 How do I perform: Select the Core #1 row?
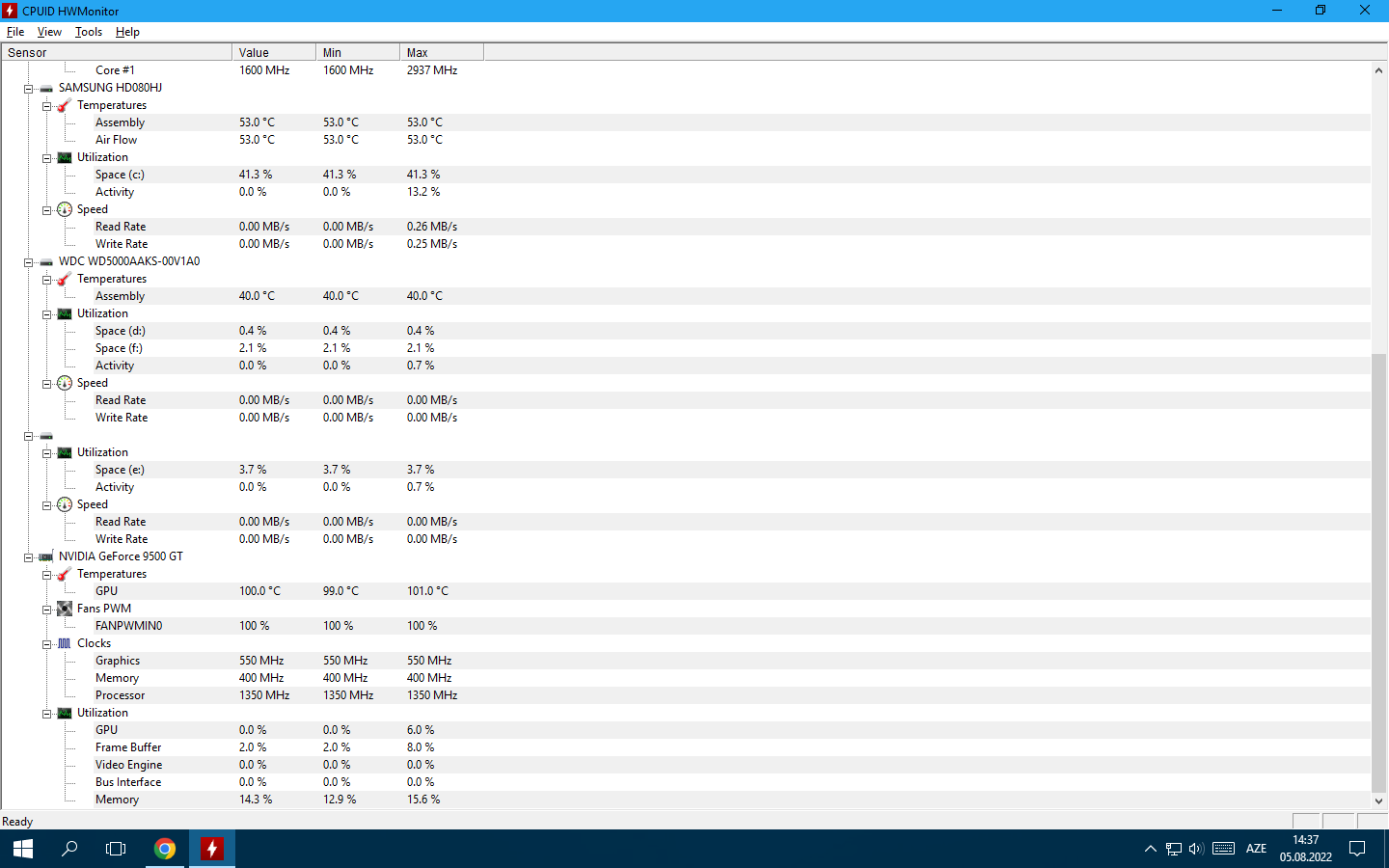(686, 70)
